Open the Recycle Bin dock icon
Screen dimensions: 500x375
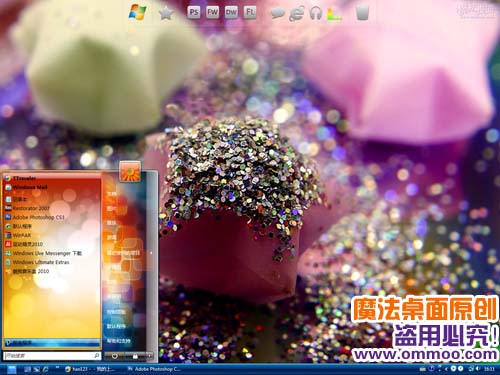click(362, 13)
